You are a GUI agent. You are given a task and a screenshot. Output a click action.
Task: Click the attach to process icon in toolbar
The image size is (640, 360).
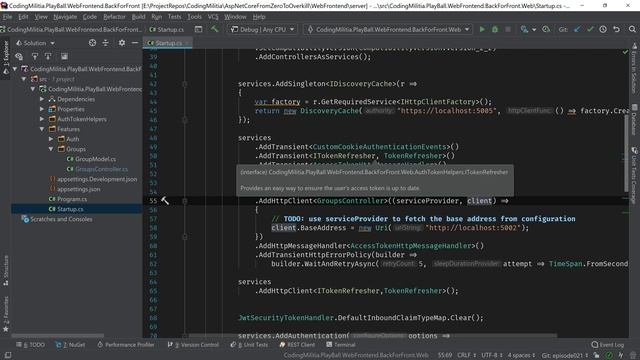(x=524, y=29)
